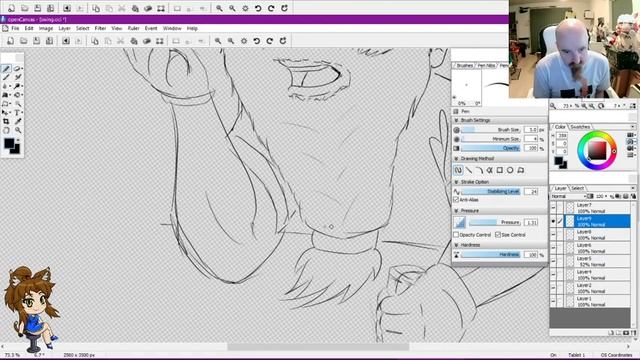Image resolution: width=640 pixels, height=360 pixels.
Task: Choose the Move layer tool
Action: [x=6, y=113]
